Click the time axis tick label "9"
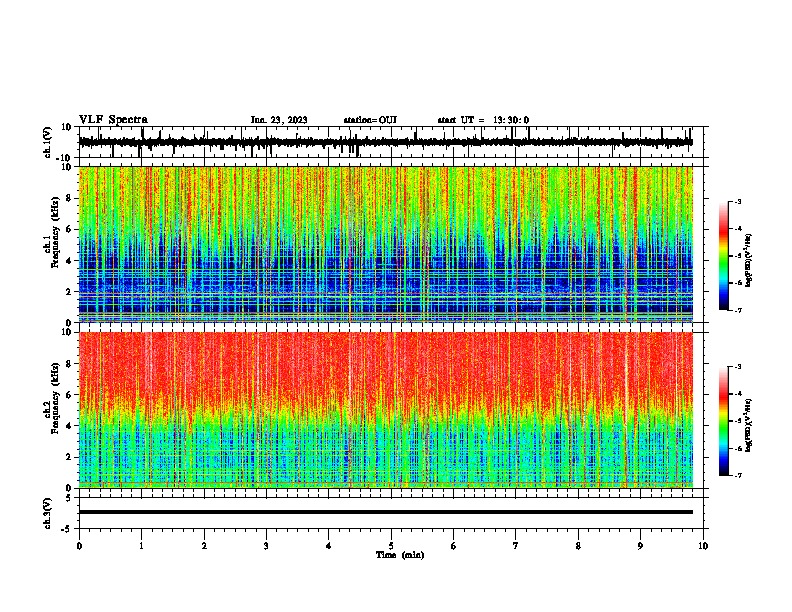The width and height of the screenshot is (792, 612). coord(640,546)
